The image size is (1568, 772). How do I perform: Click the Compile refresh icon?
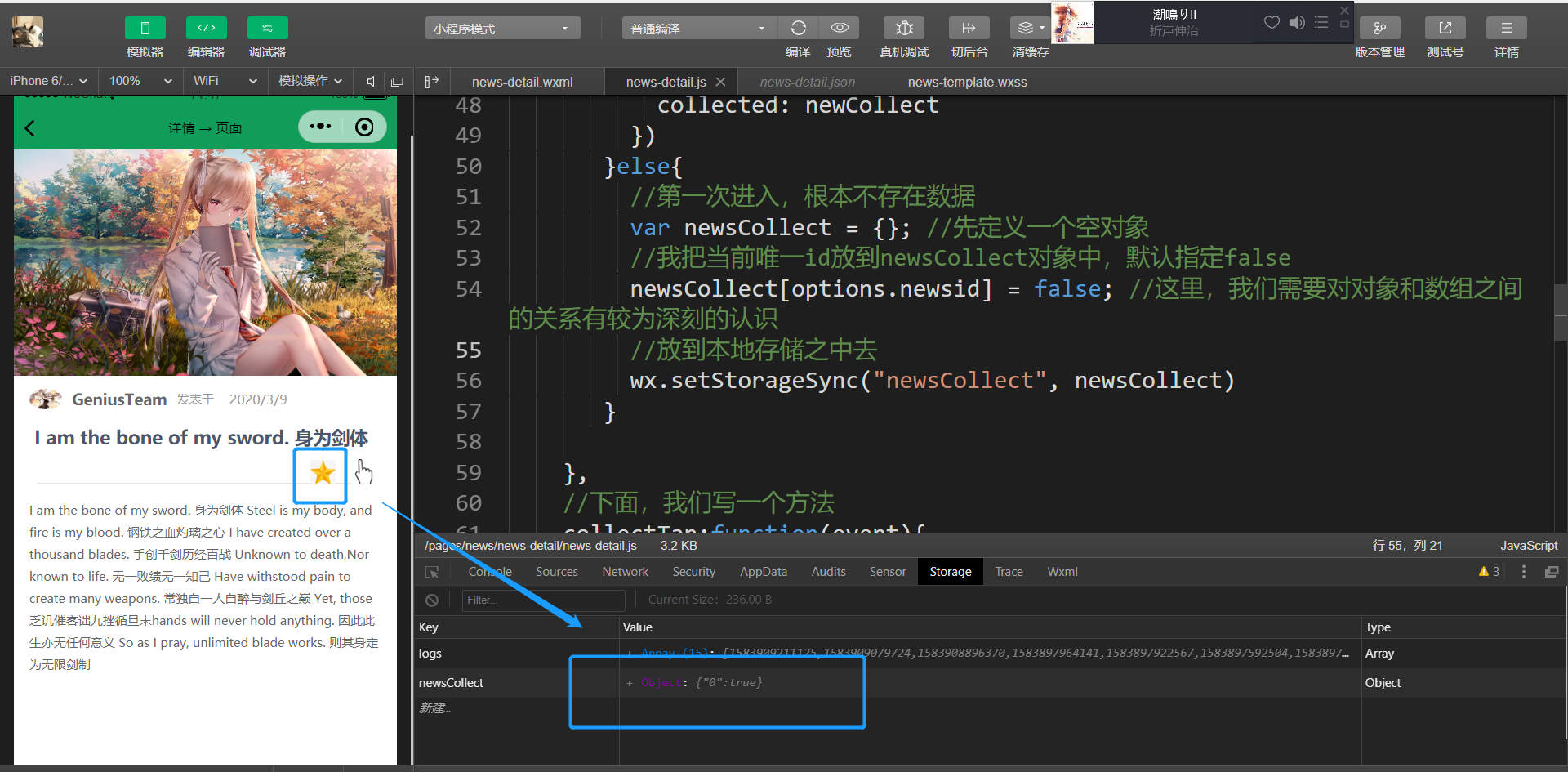[798, 28]
